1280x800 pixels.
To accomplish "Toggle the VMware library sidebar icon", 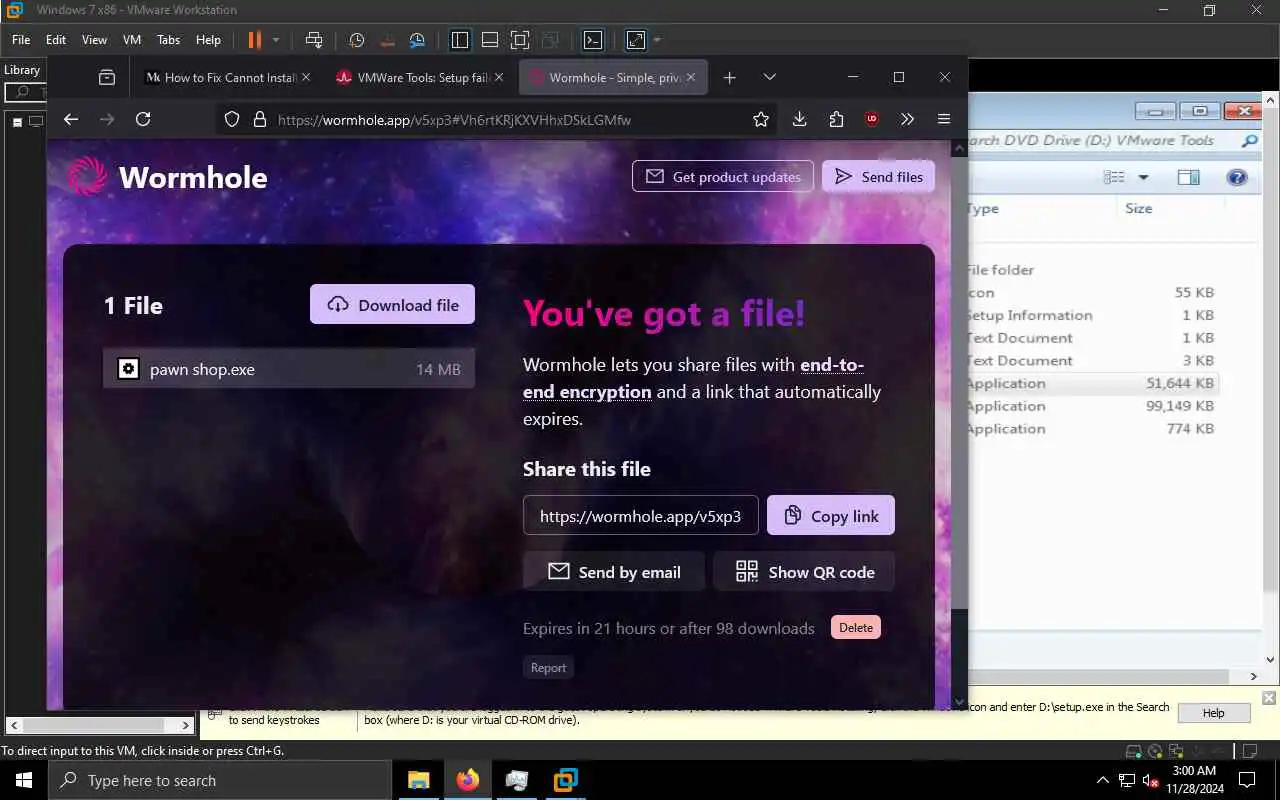I will pos(460,40).
